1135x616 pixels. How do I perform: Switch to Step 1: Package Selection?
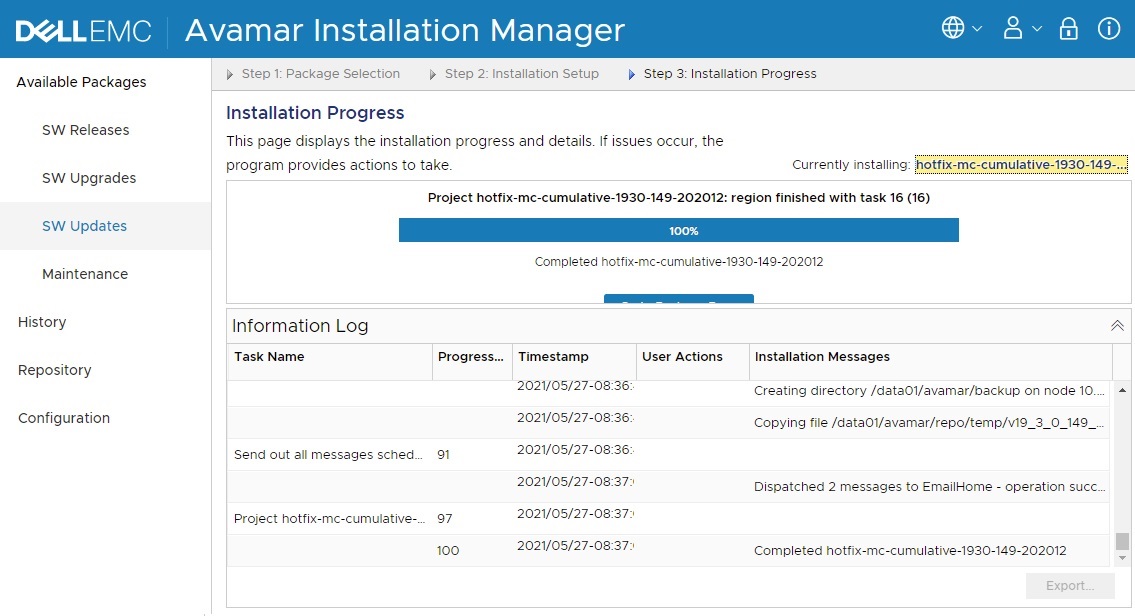pos(320,73)
